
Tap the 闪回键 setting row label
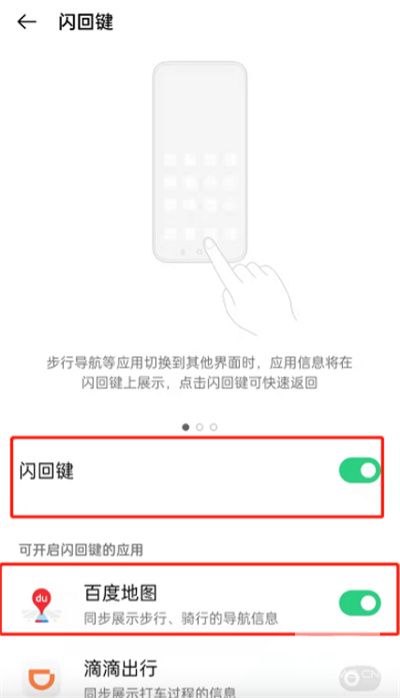click(46, 471)
